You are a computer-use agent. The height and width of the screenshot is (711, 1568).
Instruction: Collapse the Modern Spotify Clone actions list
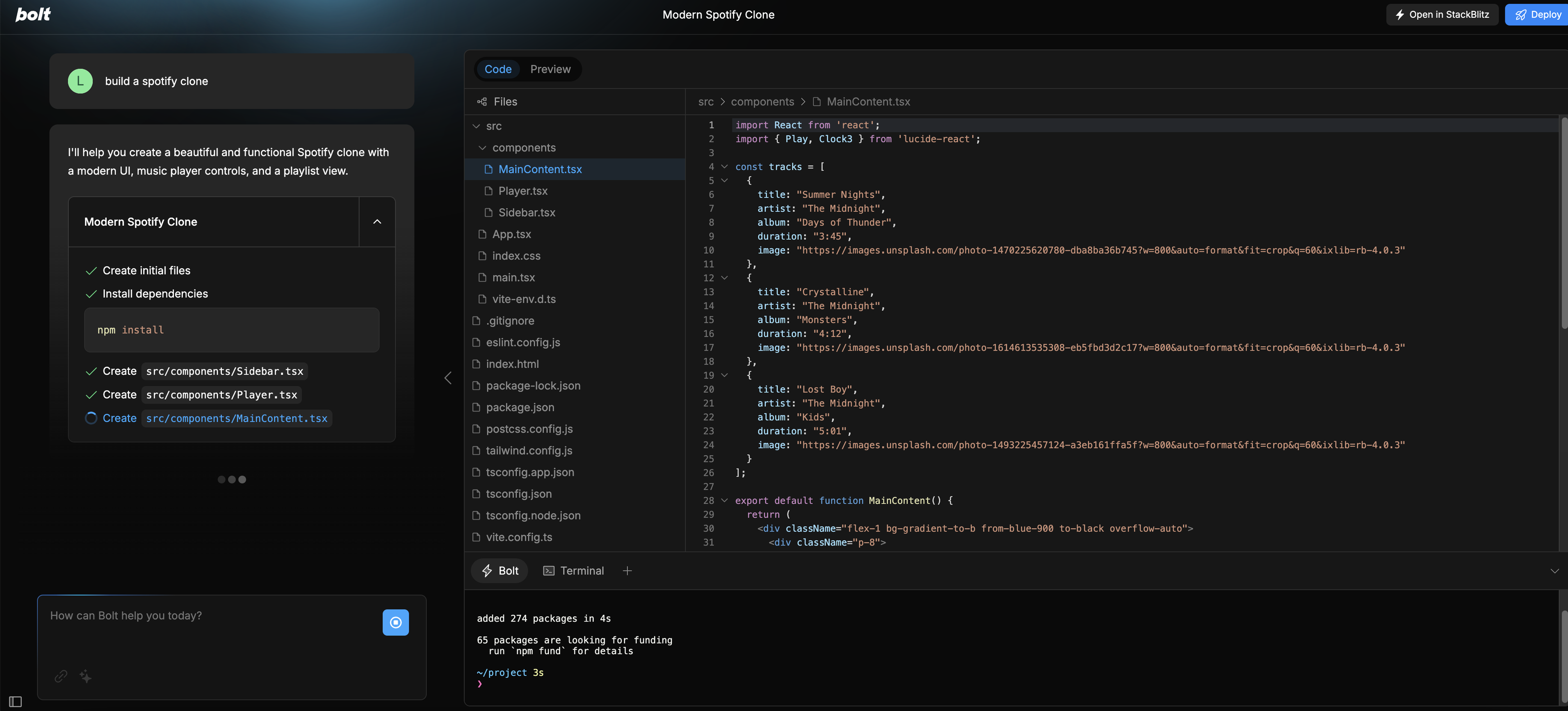pos(377,221)
